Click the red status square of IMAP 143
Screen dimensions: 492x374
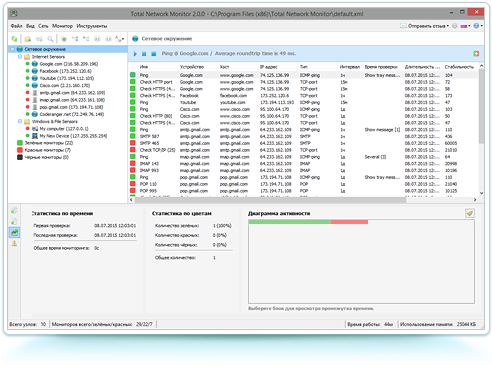tap(133, 163)
